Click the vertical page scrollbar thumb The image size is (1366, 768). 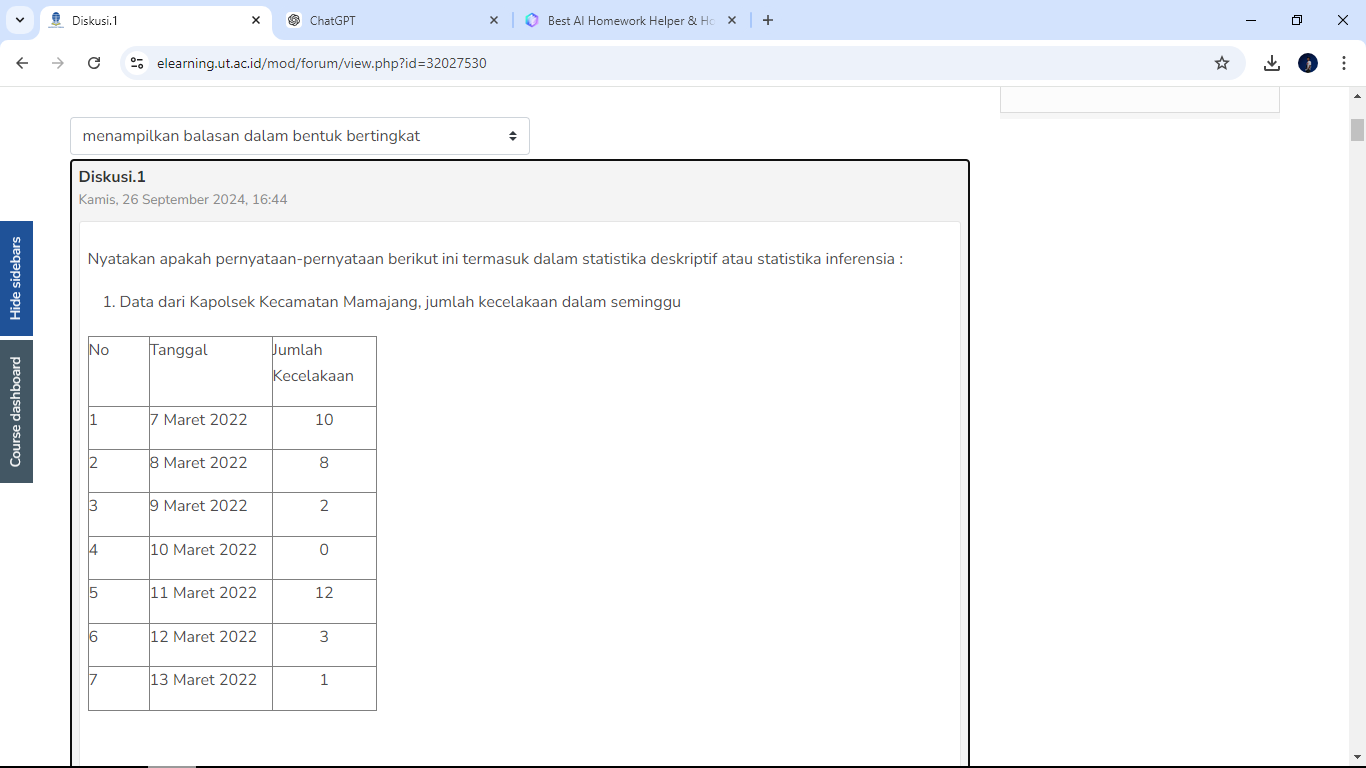(1357, 130)
